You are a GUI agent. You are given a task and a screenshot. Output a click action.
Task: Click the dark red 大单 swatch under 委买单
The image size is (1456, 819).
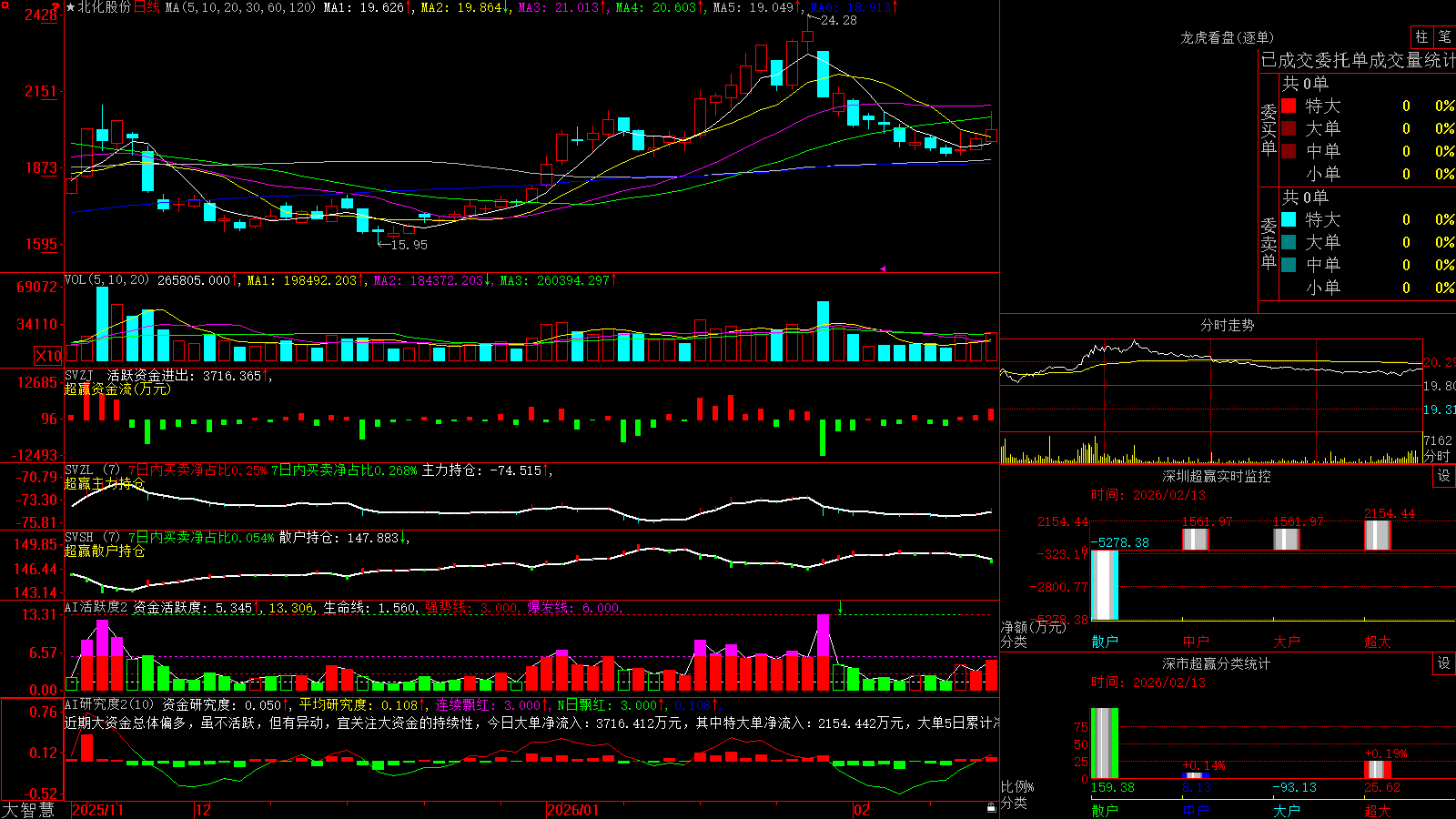coord(1289,128)
